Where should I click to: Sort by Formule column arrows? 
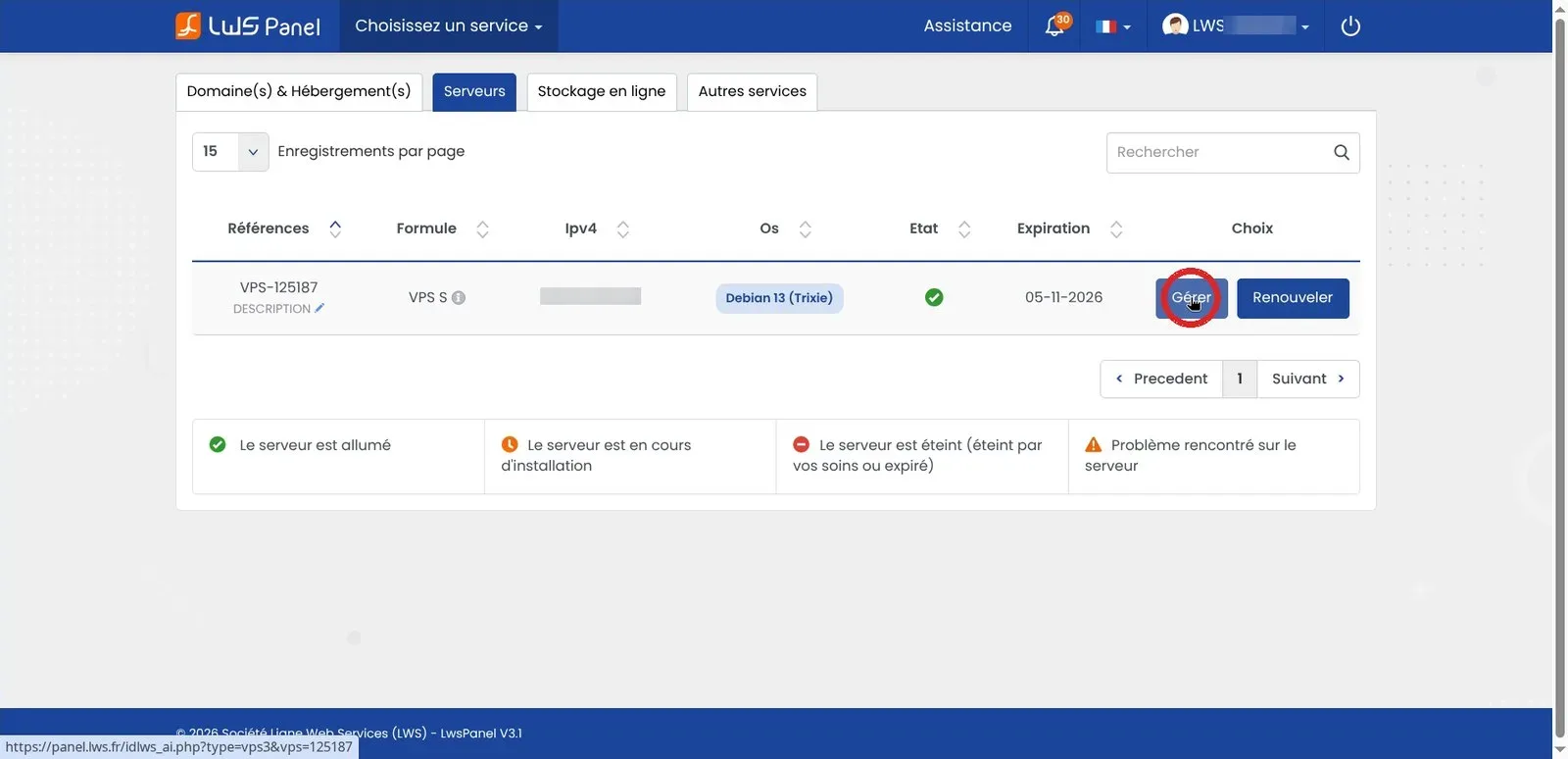click(482, 228)
